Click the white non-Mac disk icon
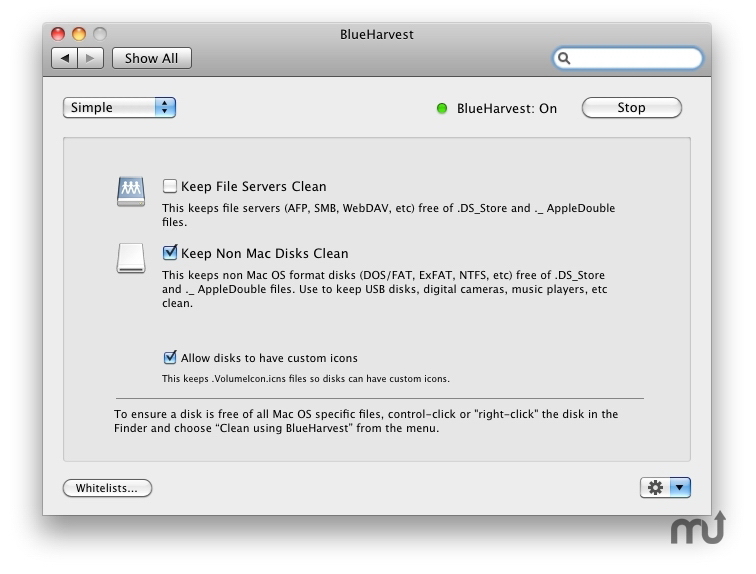Viewport: 756px width, 574px height. coord(131,259)
